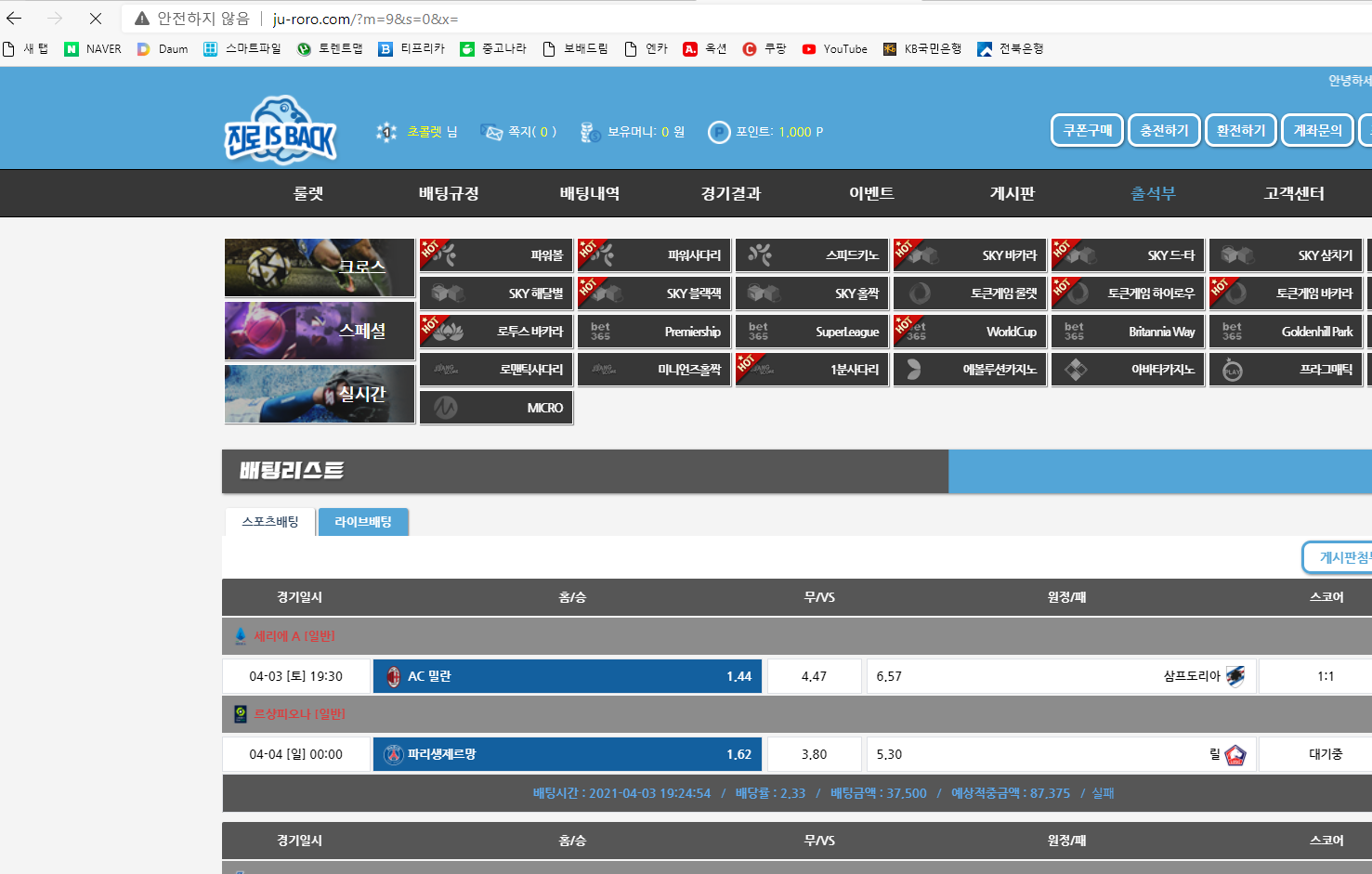Click the 진로 IS BACK site logo
1372x874 pixels.
tap(281, 132)
